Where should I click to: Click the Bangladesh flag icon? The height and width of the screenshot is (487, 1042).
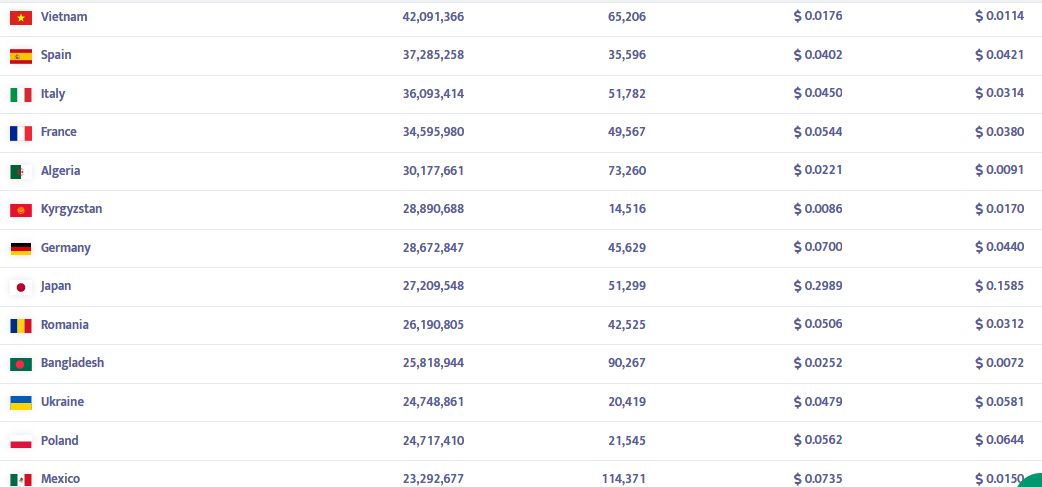(x=21, y=364)
